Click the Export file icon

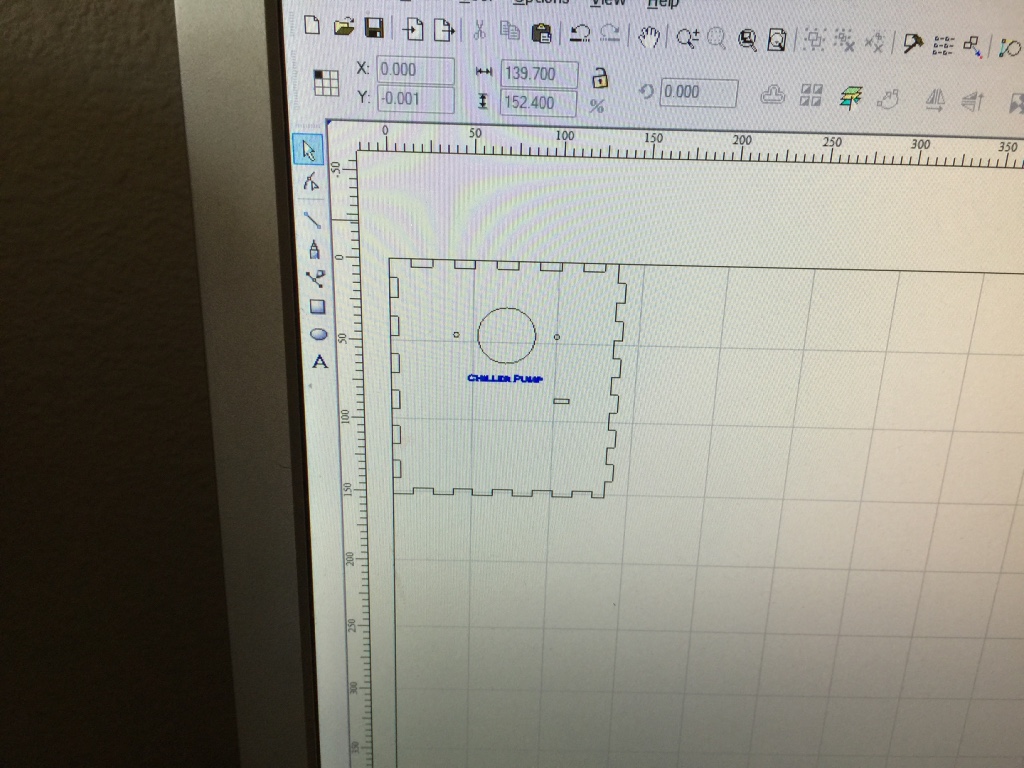(444, 30)
